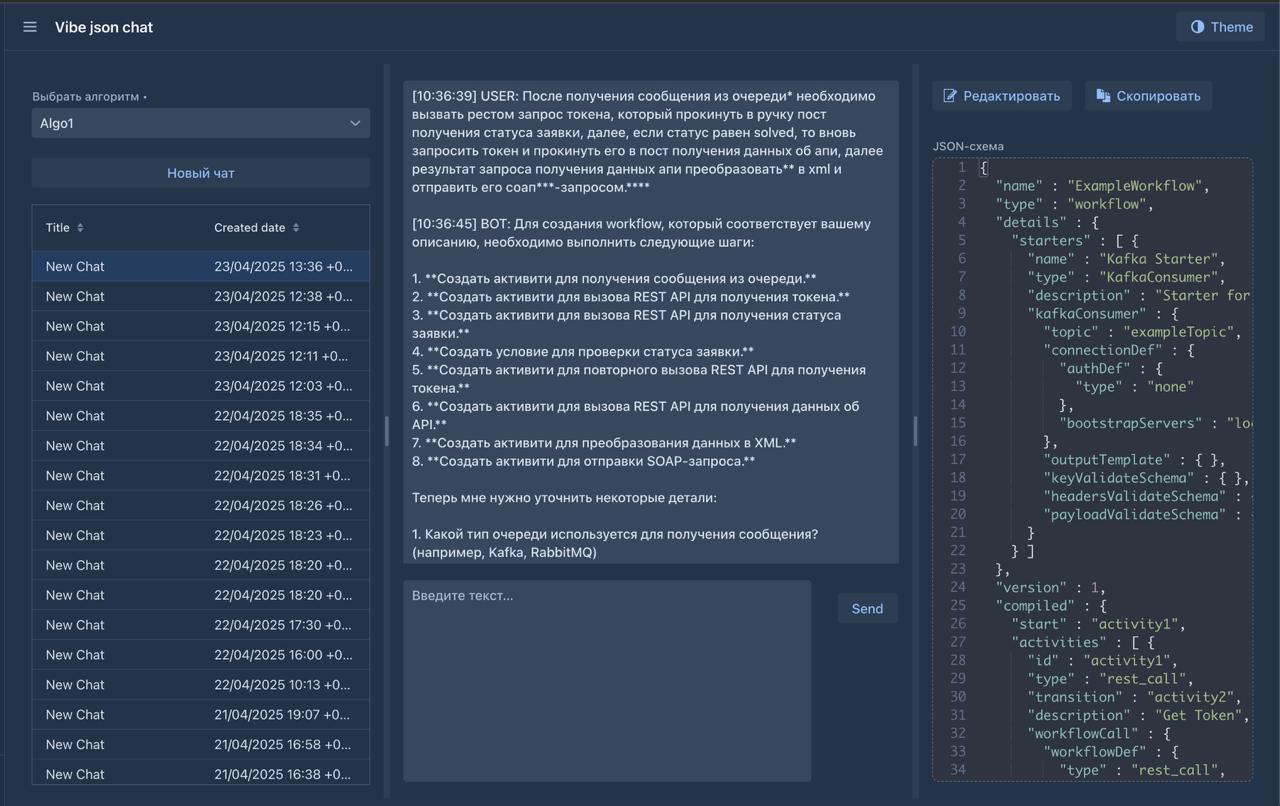Image resolution: width=1280 pixels, height=806 pixels.
Task: Click the "version" : 1 line
Action: point(1050,588)
